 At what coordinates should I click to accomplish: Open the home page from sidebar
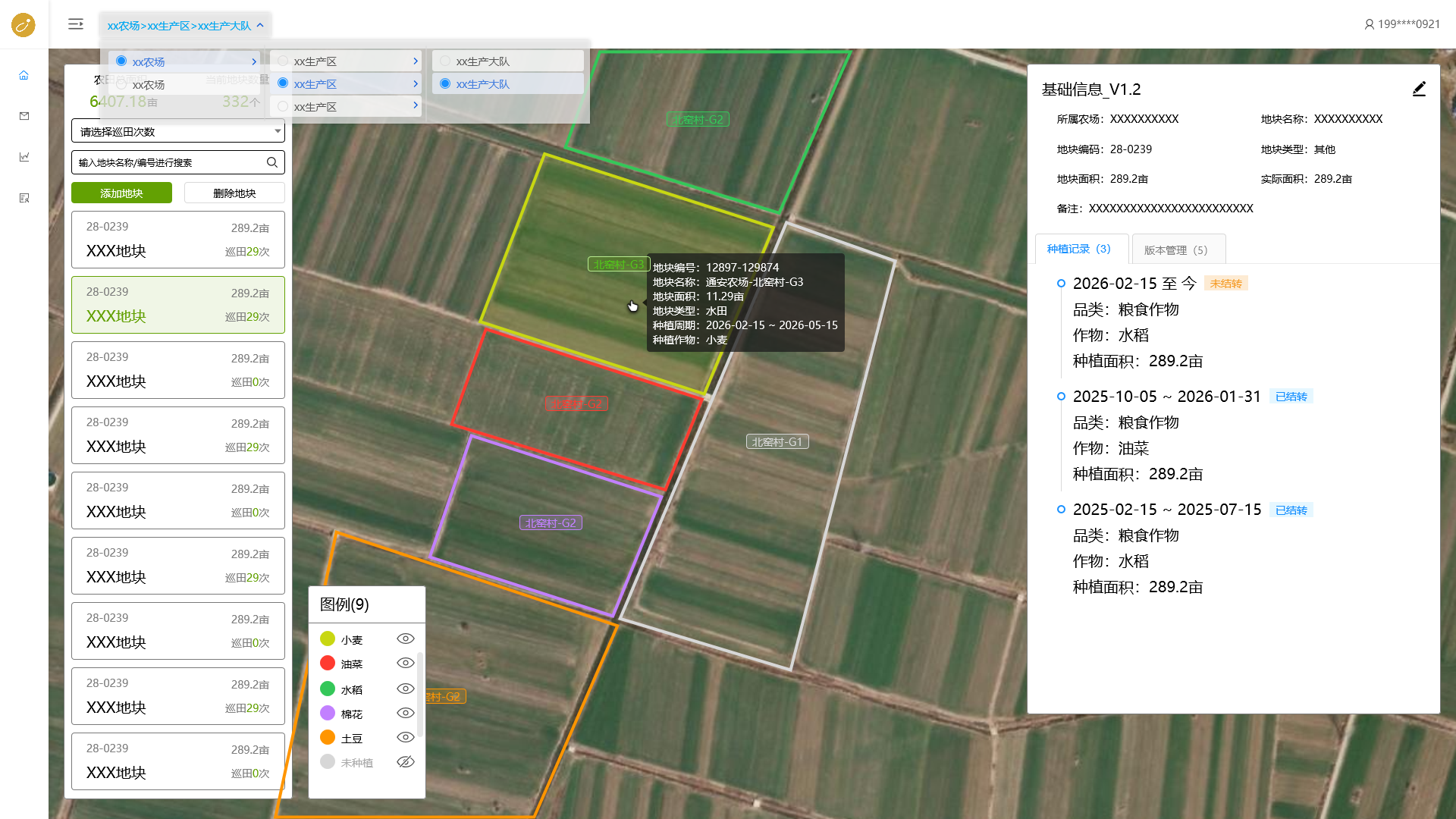(x=24, y=75)
